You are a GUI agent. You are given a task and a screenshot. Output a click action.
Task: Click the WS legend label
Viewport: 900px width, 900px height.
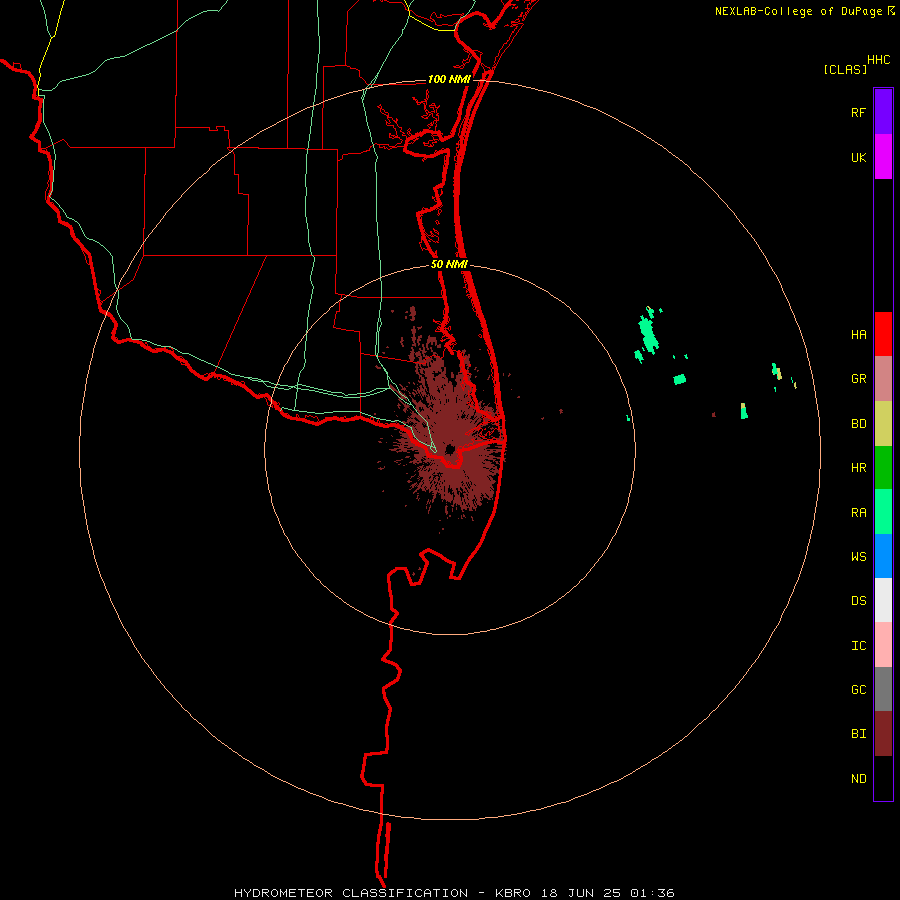(x=858, y=557)
